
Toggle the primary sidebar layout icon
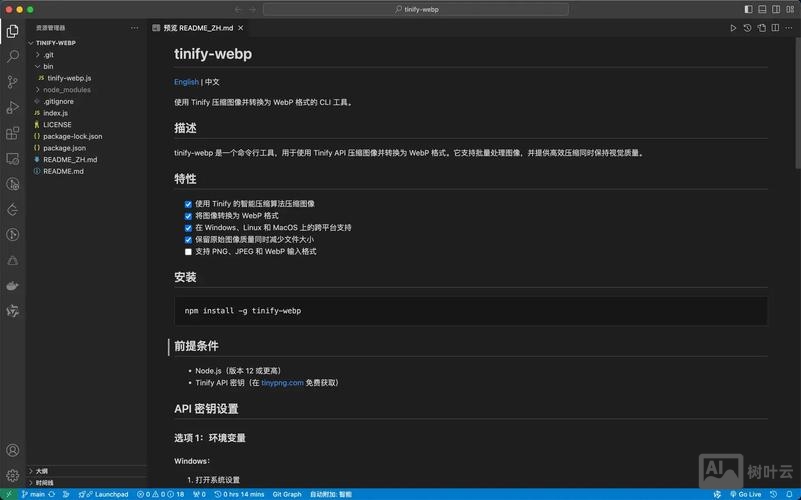point(748,9)
